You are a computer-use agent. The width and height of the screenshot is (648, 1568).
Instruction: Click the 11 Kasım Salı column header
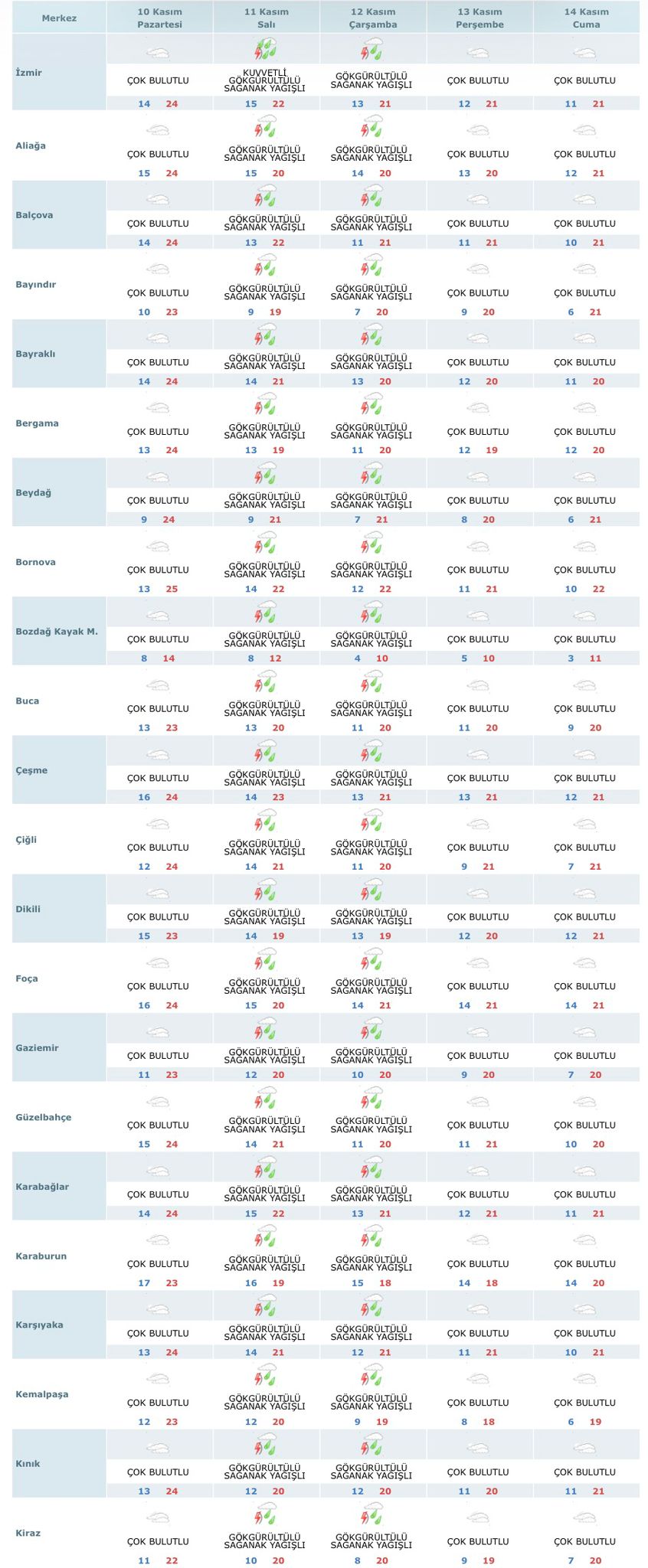coord(267,18)
